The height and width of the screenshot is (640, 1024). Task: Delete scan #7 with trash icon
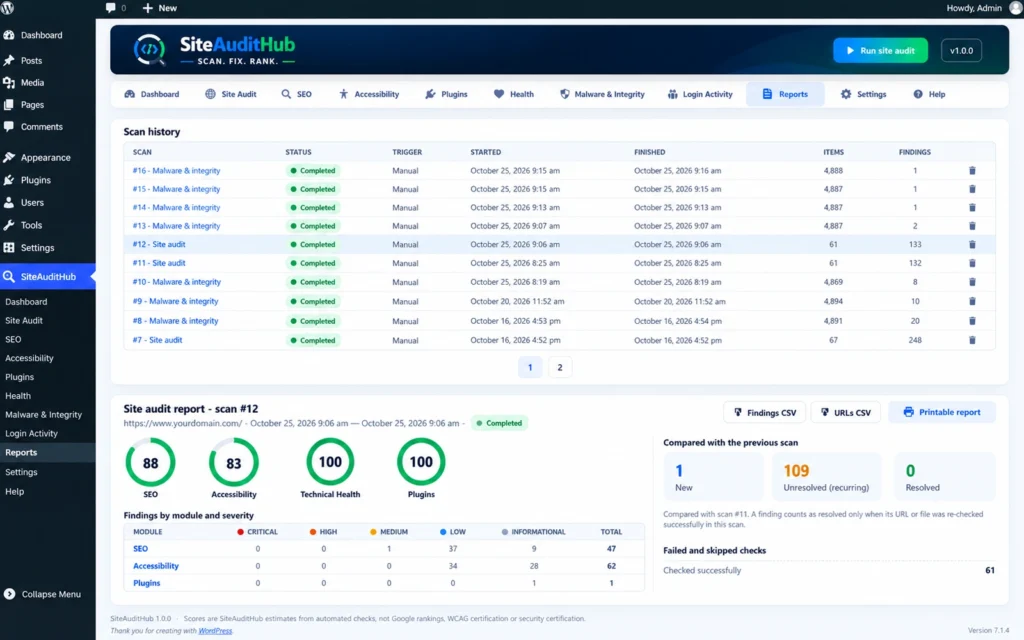972,340
